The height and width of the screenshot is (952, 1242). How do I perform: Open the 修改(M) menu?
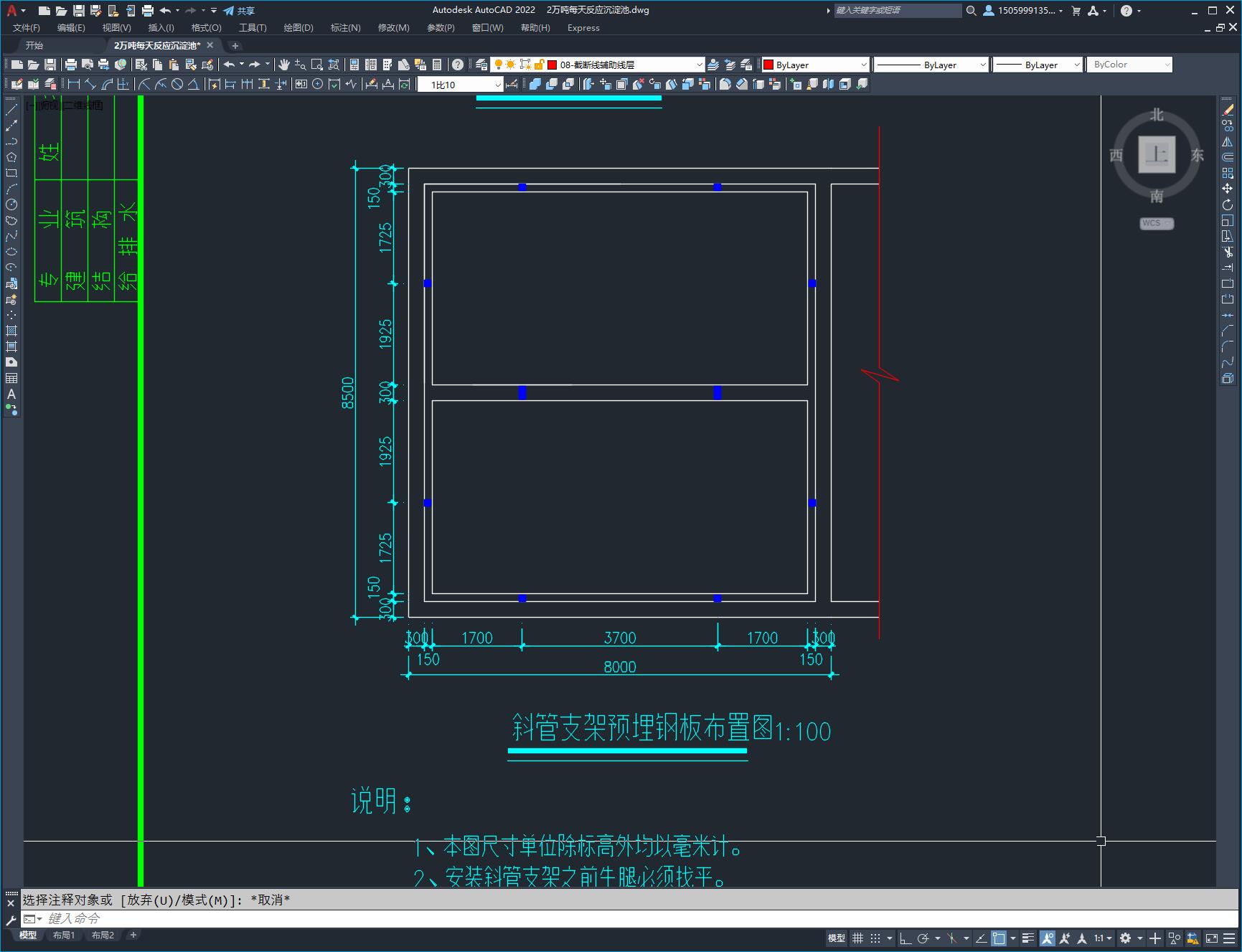click(393, 28)
